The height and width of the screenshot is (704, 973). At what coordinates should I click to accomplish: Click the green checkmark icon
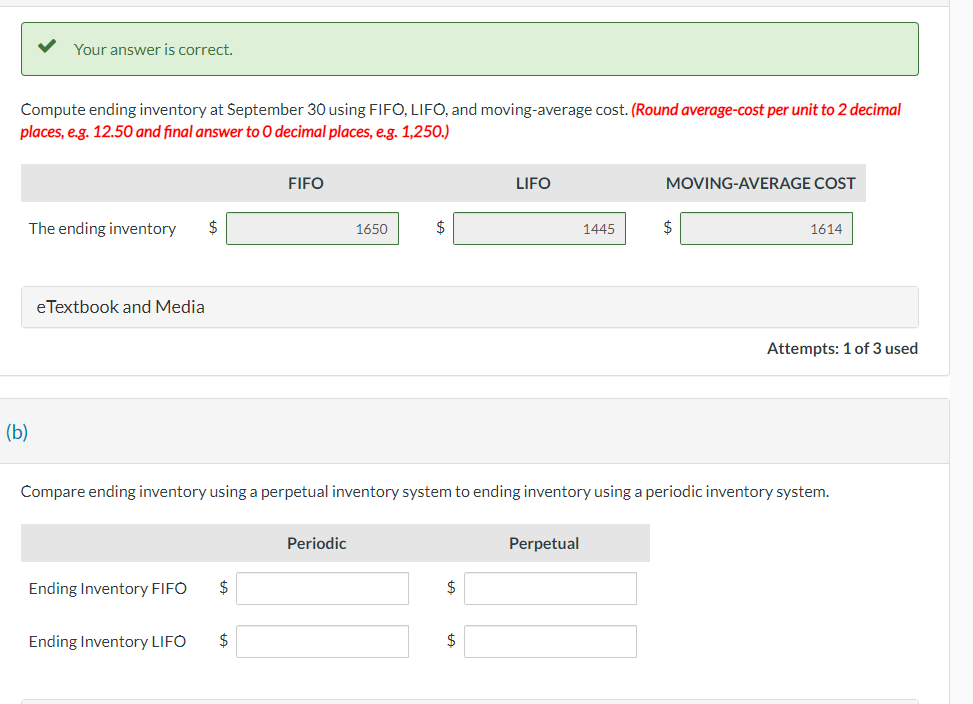click(47, 46)
